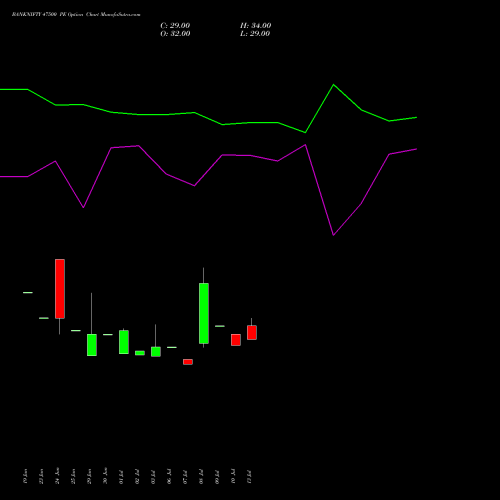The height and width of the screenshot is (500, 500).
Task: Select the red candle for 10 Jul
Action: coord(236,340)
